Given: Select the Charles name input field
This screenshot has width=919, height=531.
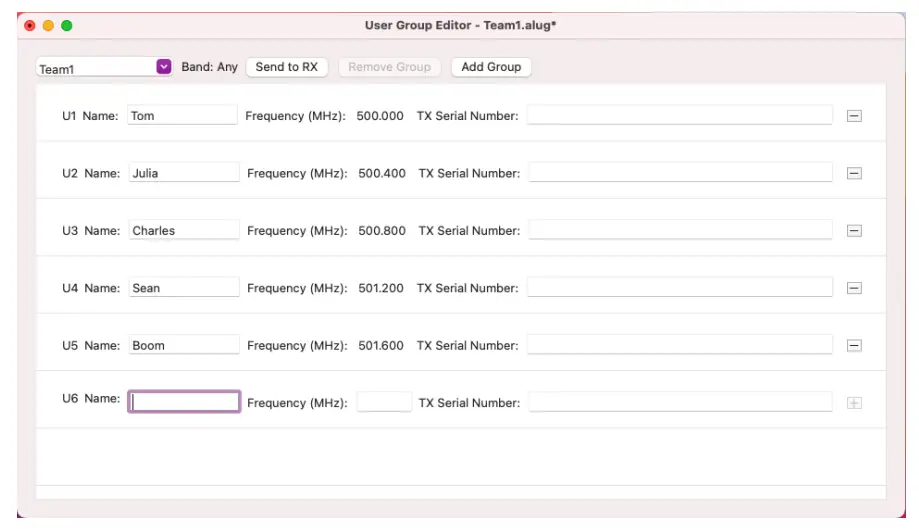Looking at the screenshot, I should coord(184,231).
